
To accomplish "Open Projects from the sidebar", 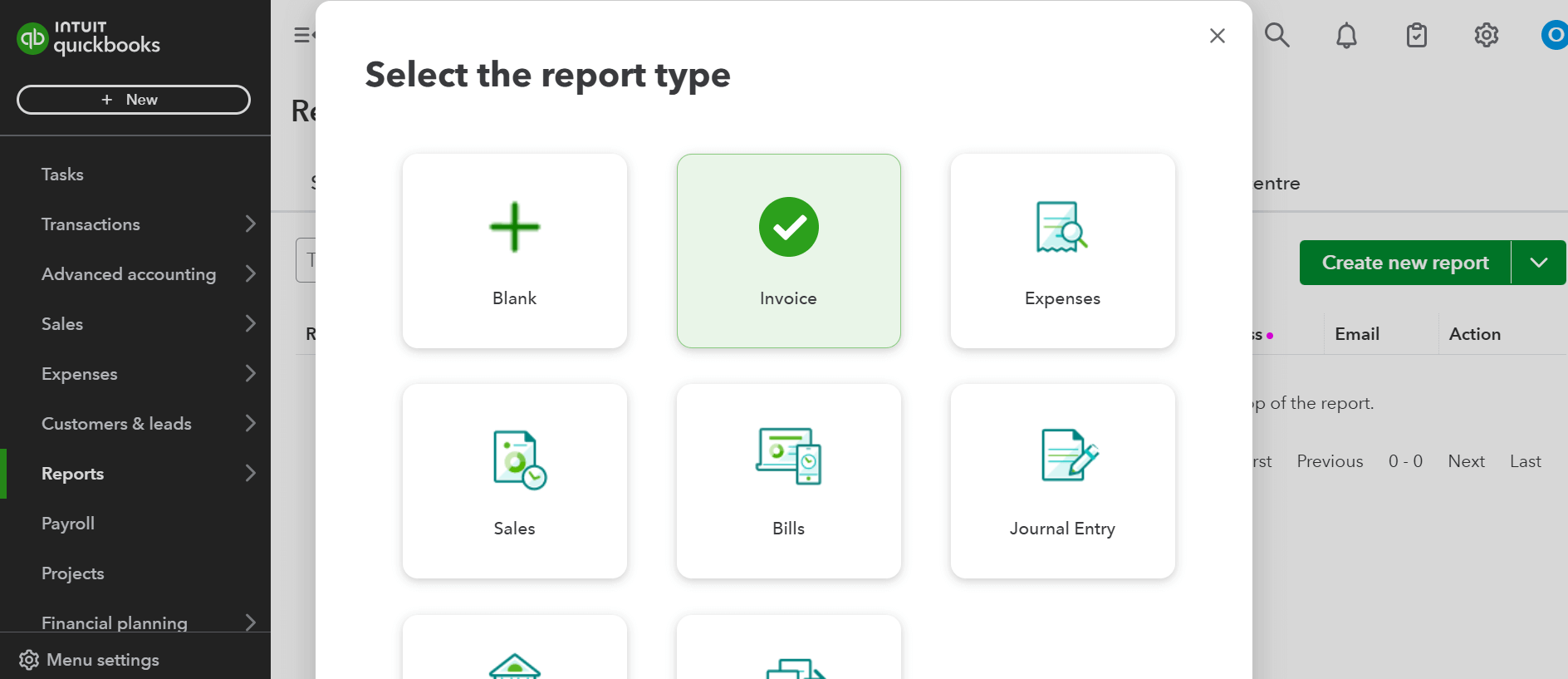I will tap(73, 573).
